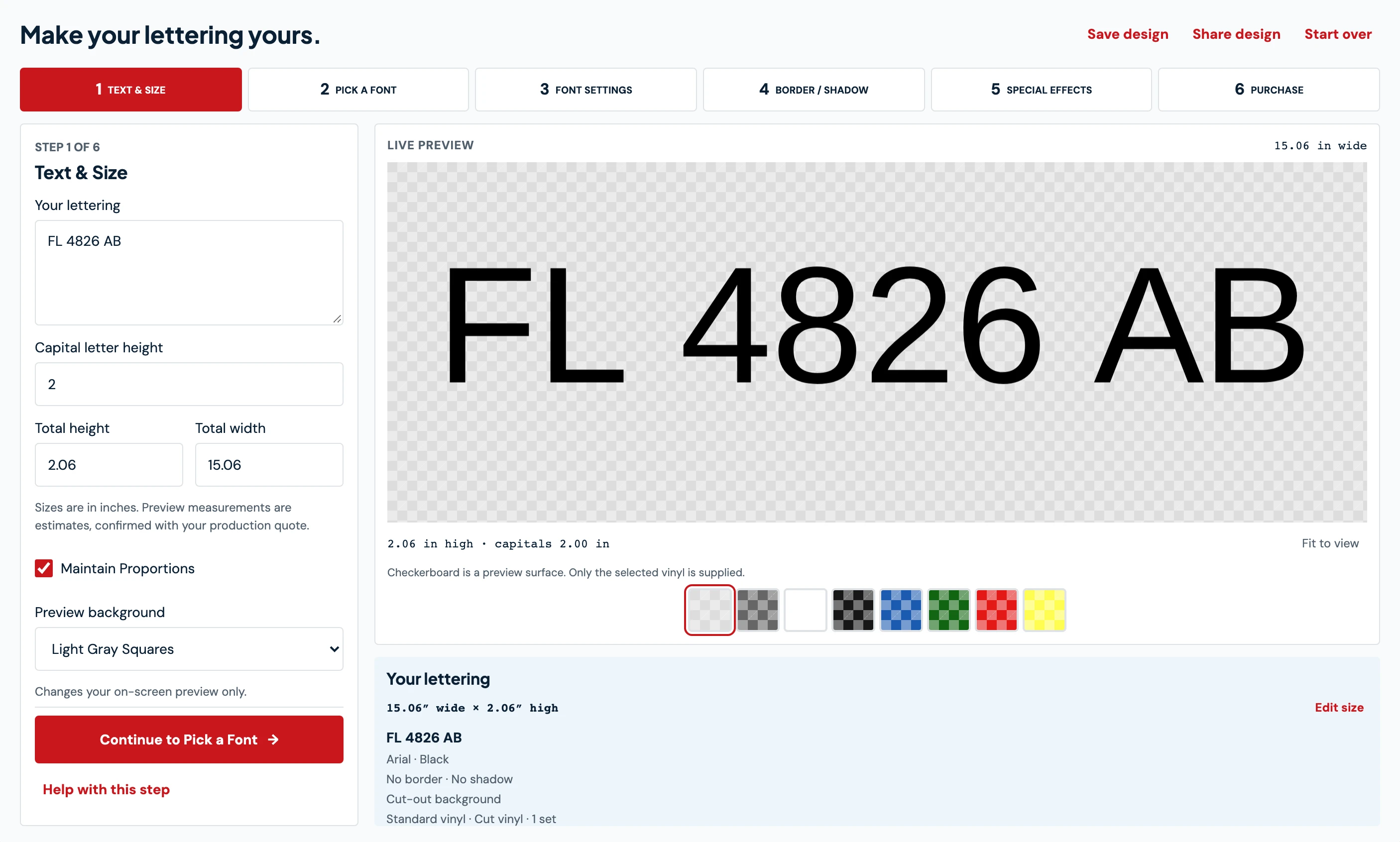Select the red checkerboard swatch

tap(997, 610)
